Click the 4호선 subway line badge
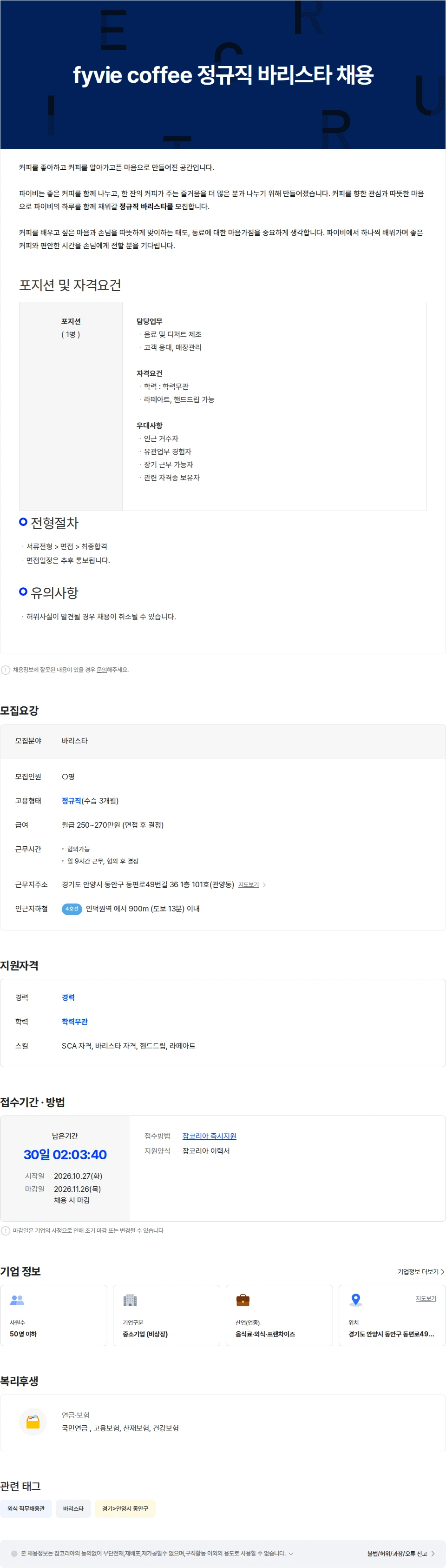The height and width of the screenshot is (1568, 446). [x=72, y=909]
